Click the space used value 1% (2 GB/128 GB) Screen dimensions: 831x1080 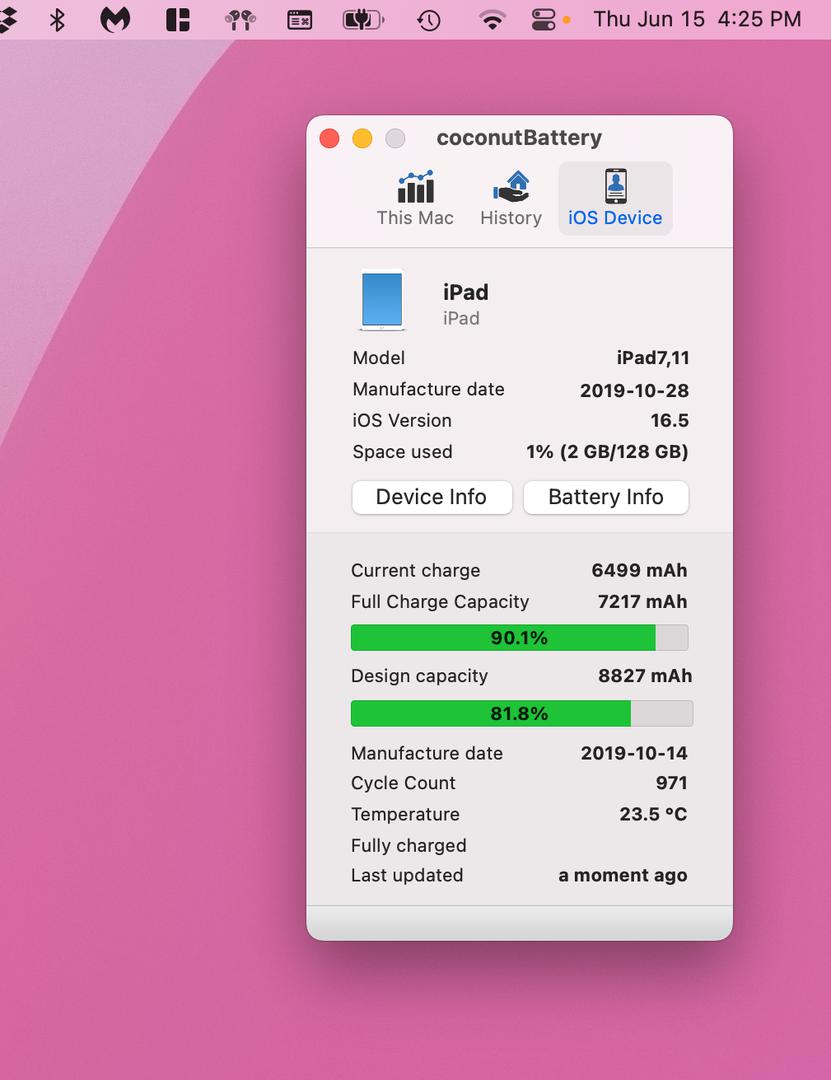[x=607, y=452]
